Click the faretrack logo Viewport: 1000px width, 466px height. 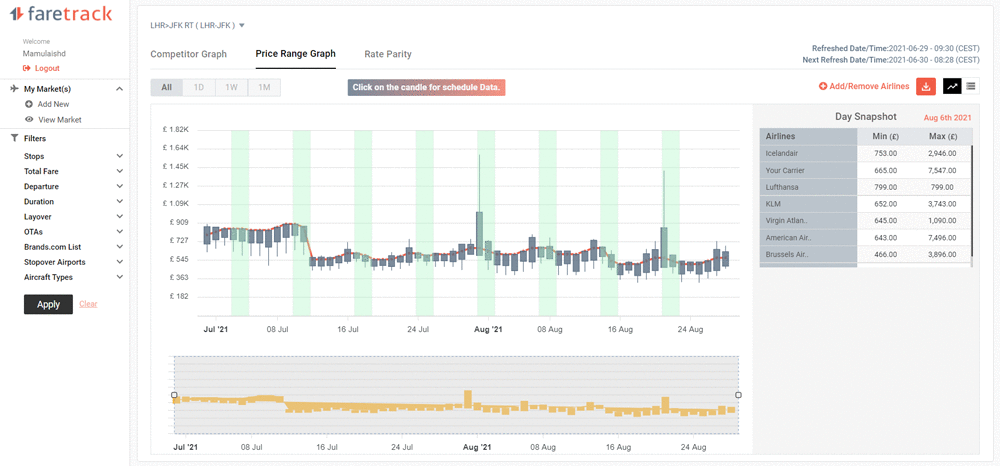[61, 13]
